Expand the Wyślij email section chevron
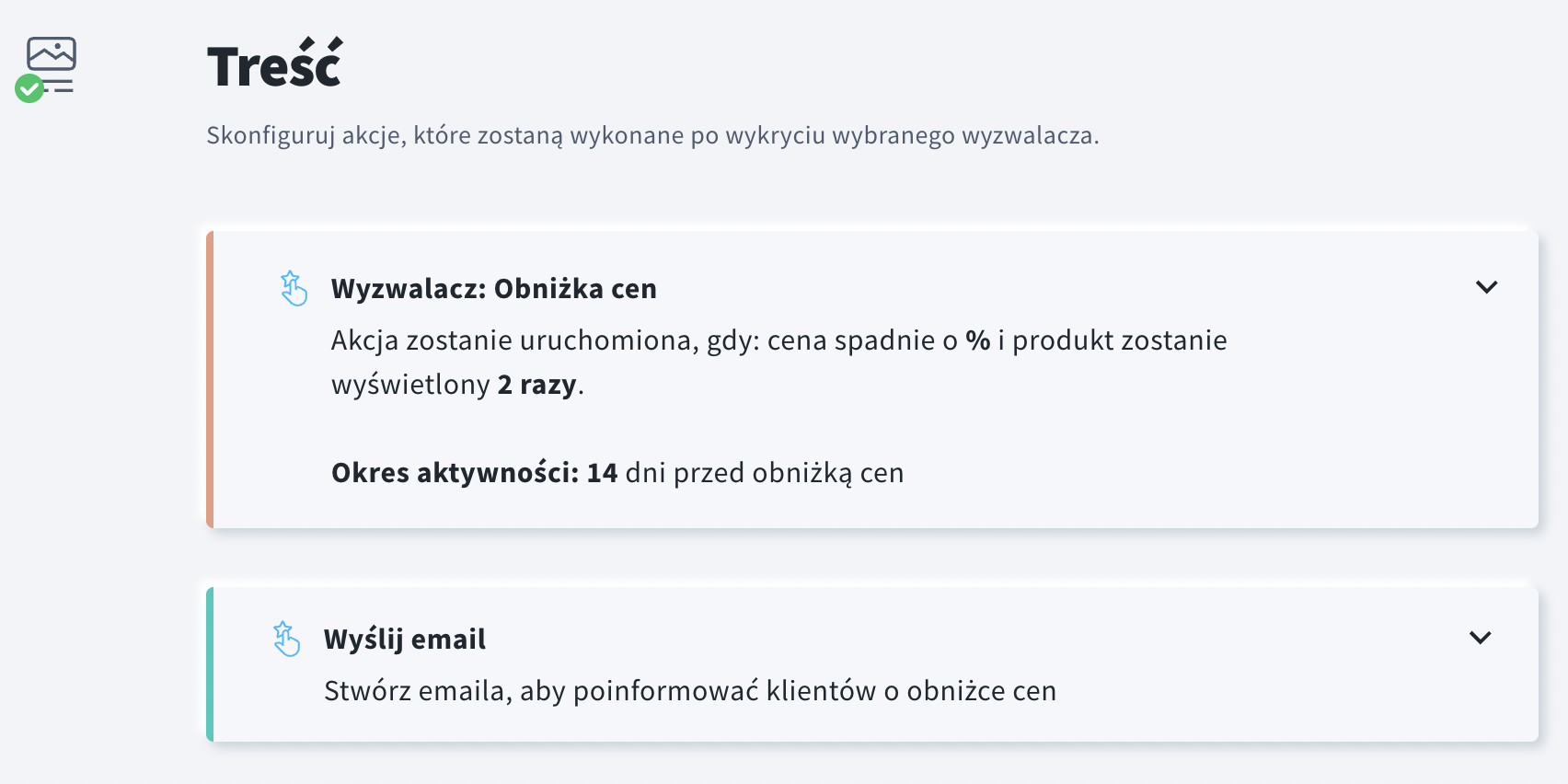Image resolution: width=1568 pixels, height=784 pixels. pyautogui.click(x=1481, y=637)
